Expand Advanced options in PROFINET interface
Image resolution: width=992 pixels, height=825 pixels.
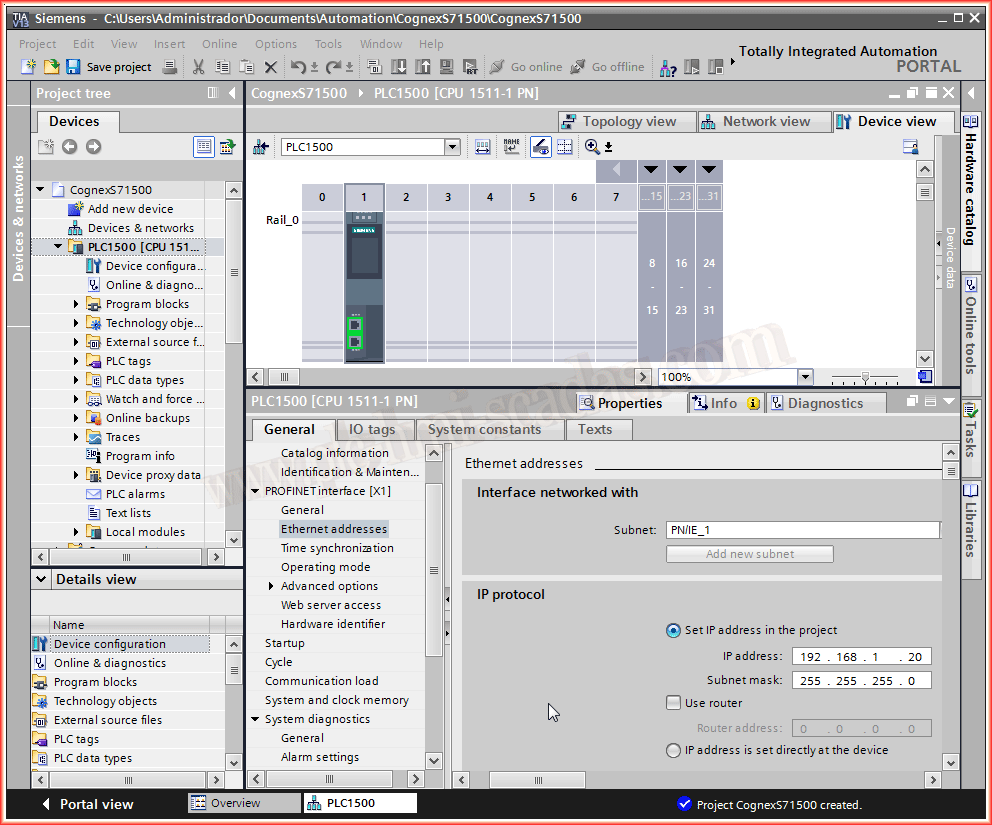pyautogui.click(x=271, y=586)
